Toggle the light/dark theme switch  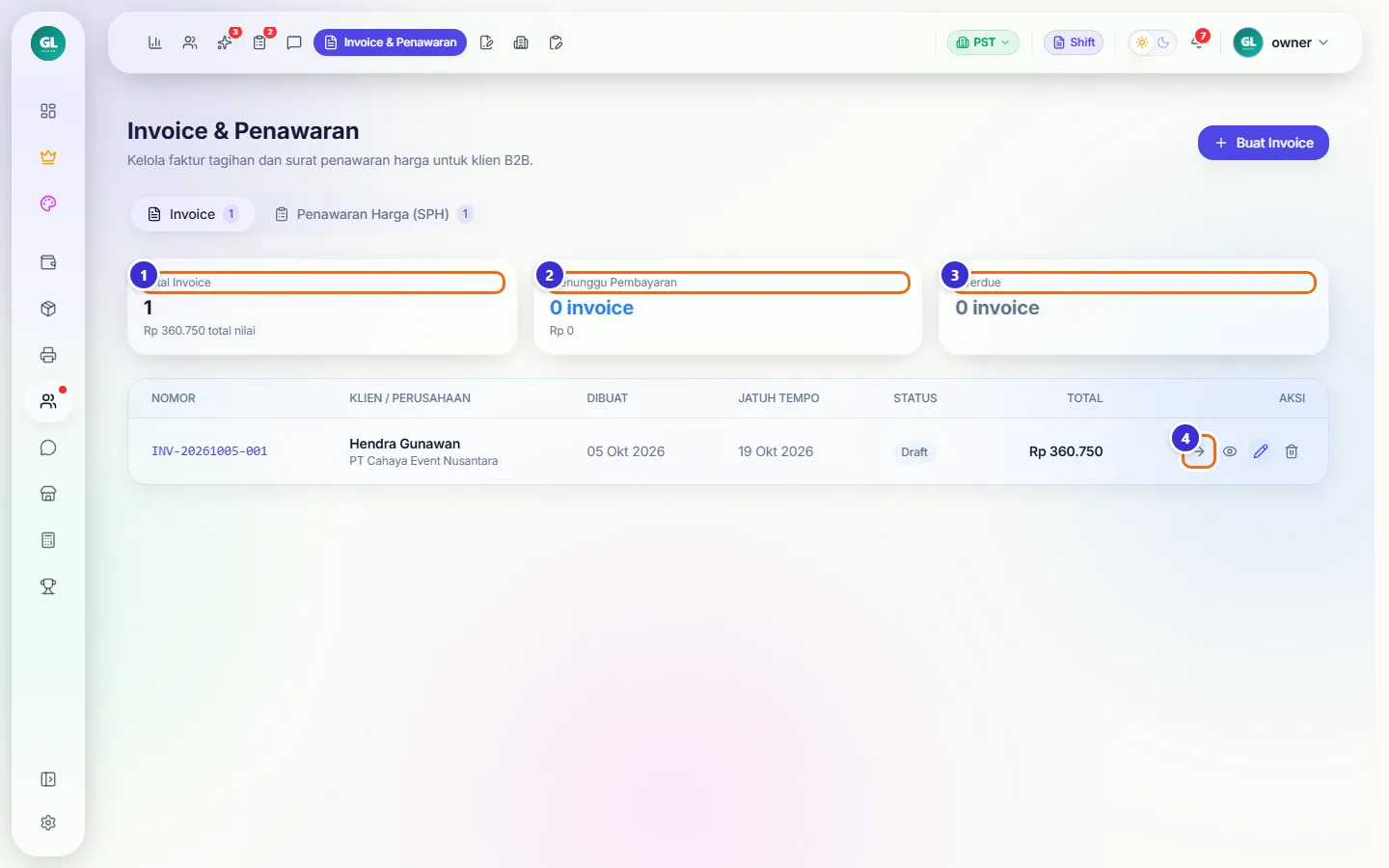pos(1153,42)
